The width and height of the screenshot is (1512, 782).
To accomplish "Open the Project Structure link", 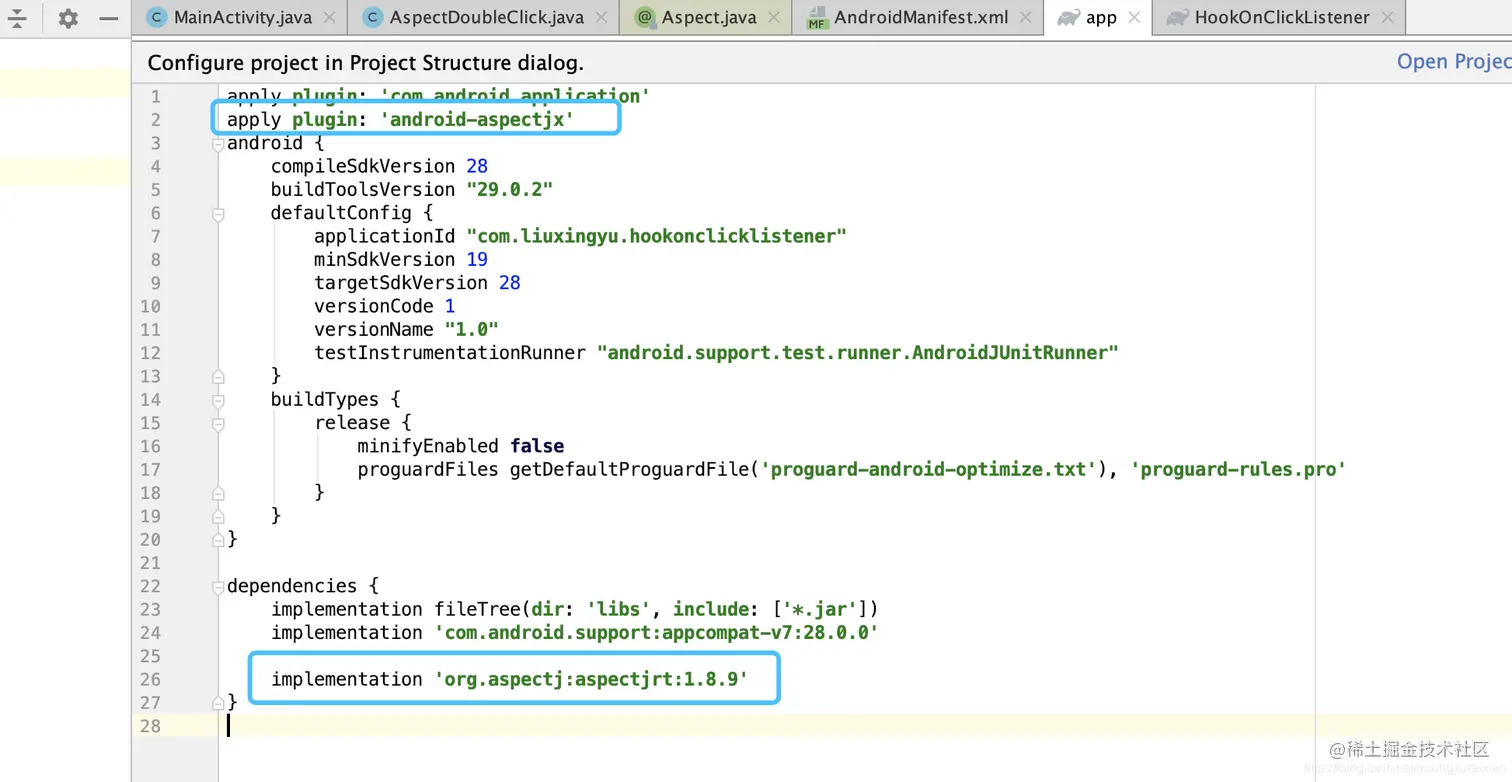I will pyautogui.click(x=1454, y=62).
